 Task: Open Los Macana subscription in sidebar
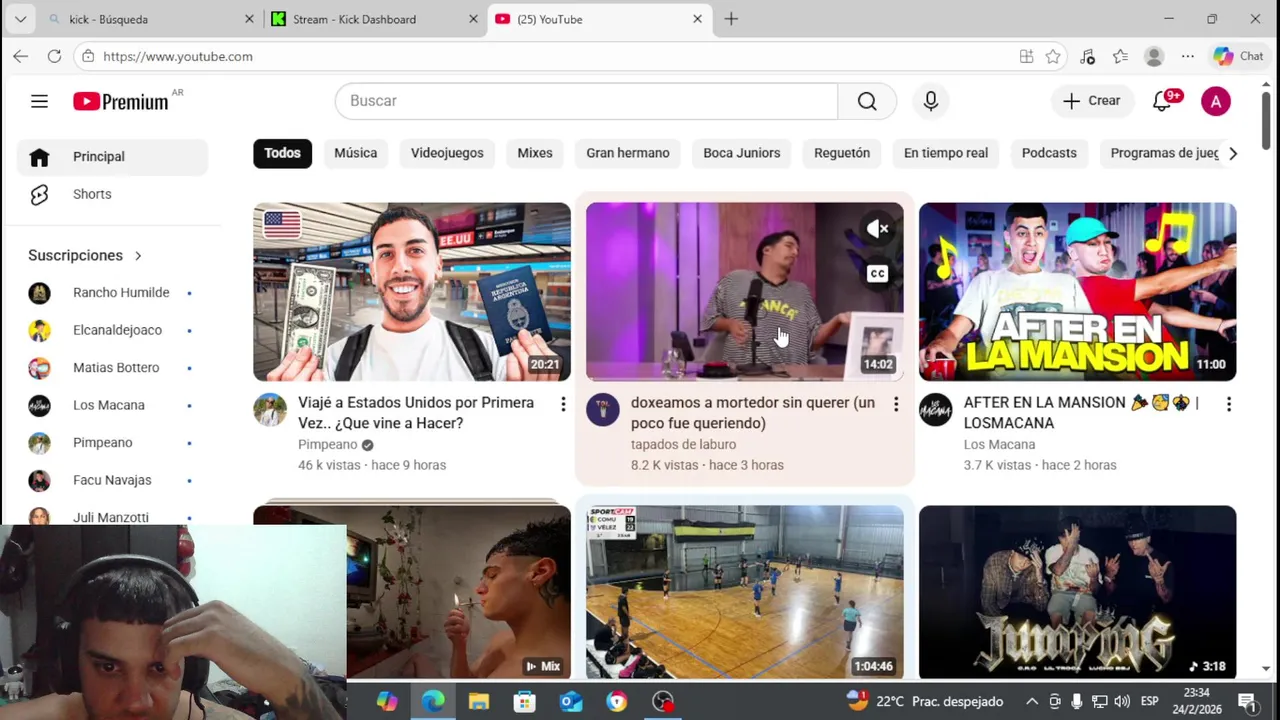click(112, 405)
